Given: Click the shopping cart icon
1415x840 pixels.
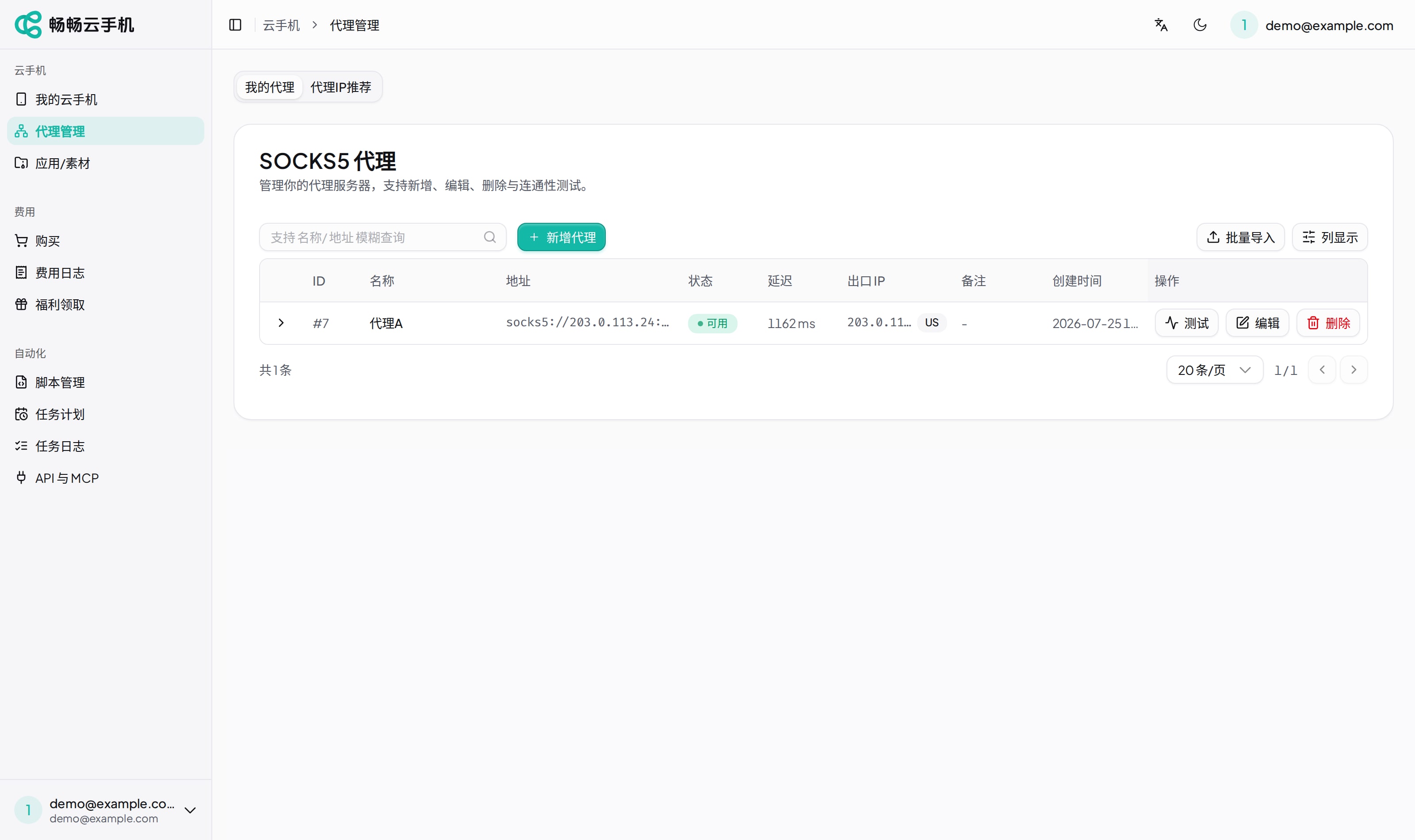Looking at the screenshot, I should 21,241.
